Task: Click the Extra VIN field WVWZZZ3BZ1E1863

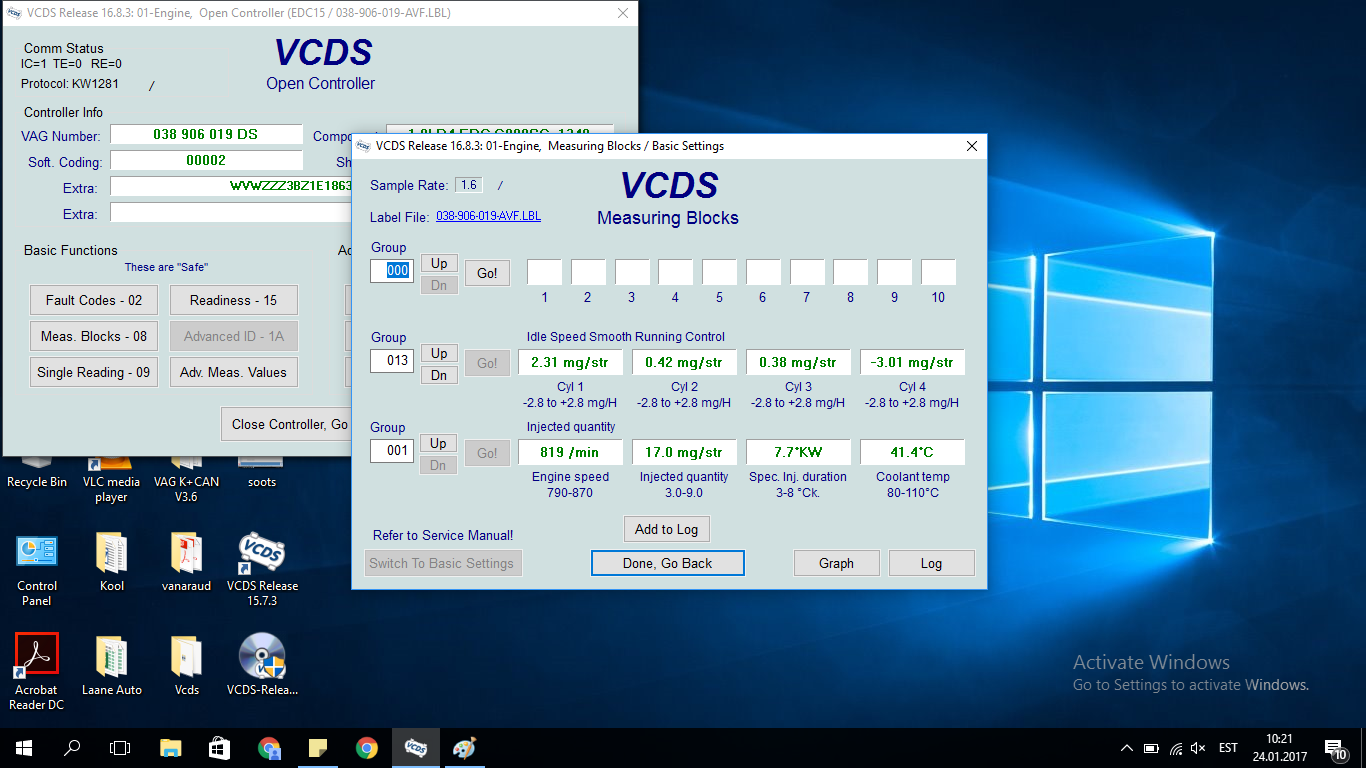Action: pos(231,186)
